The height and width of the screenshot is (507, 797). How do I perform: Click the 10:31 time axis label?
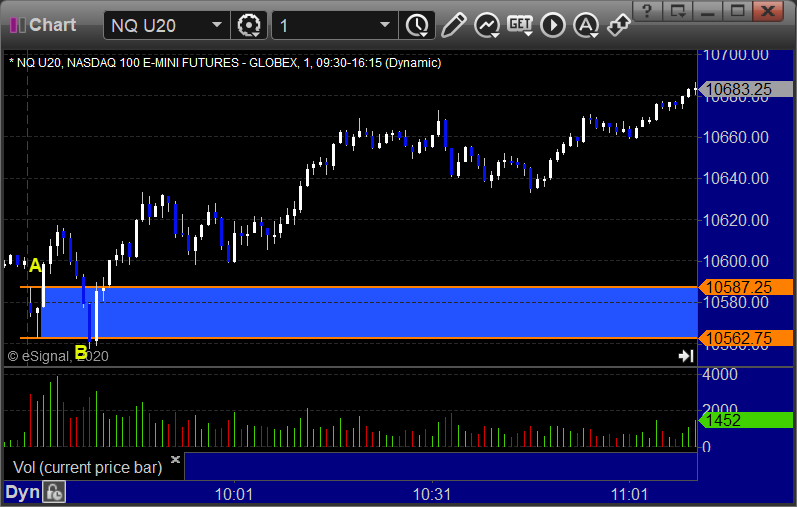(x=432, y=494)
